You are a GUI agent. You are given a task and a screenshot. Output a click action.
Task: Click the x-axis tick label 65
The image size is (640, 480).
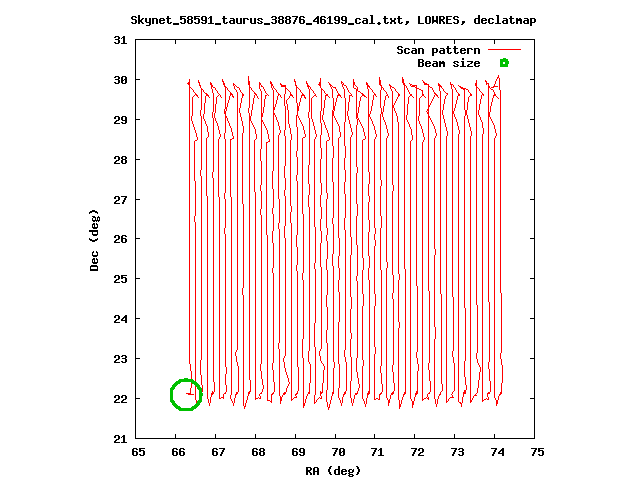138,452
